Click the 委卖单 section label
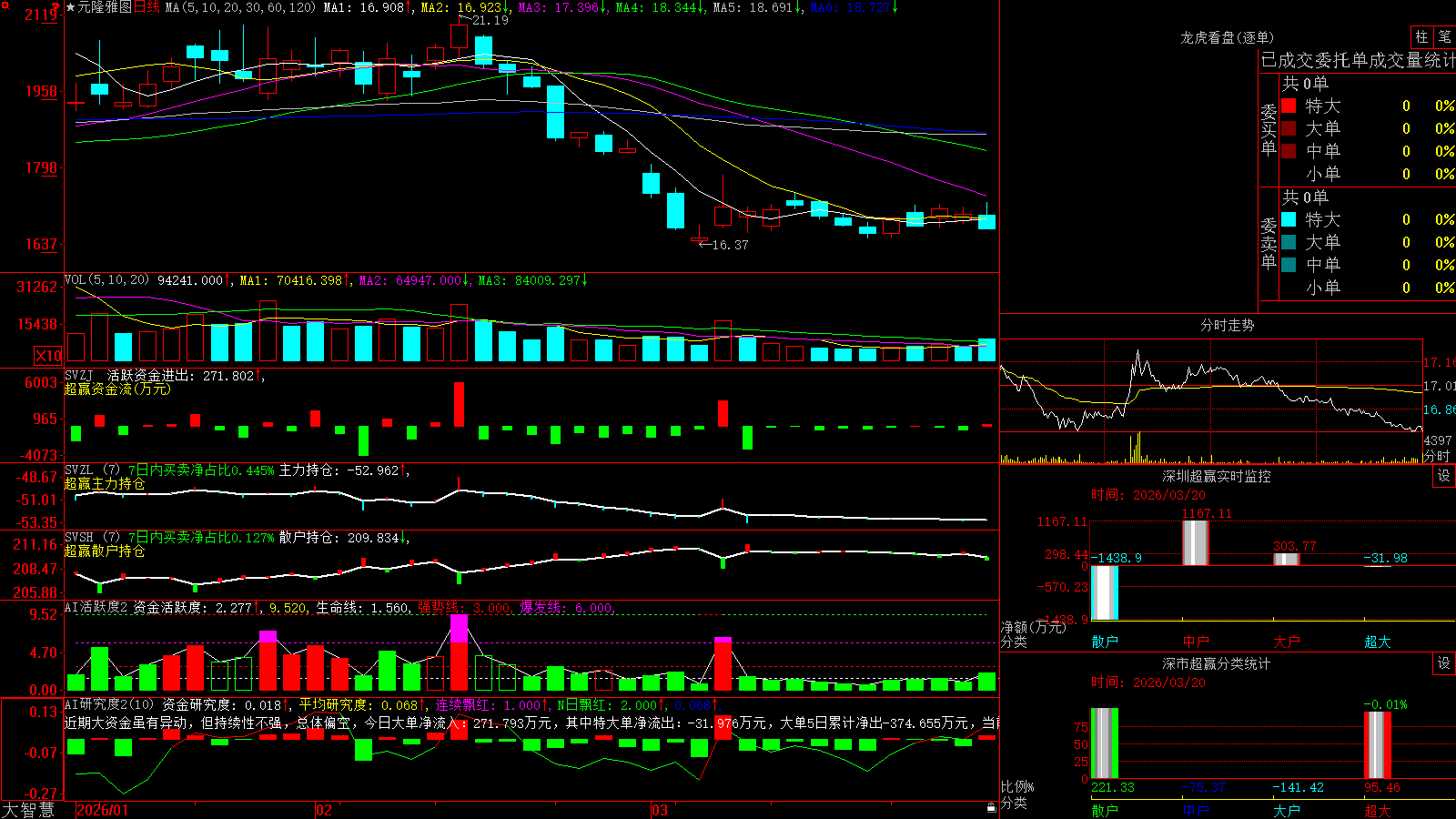The width and height of the screenshot is (1456, 819). coord(1269,243)
